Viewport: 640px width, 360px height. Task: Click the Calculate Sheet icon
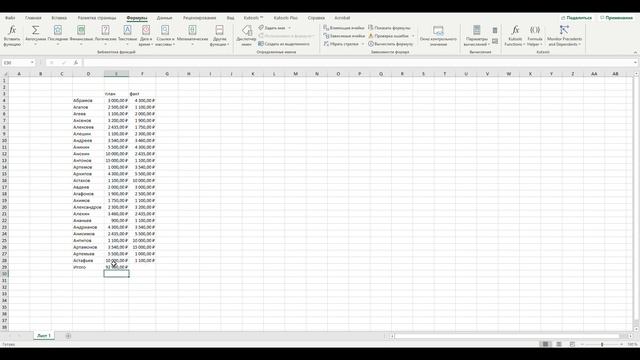(x=495, y=41)
